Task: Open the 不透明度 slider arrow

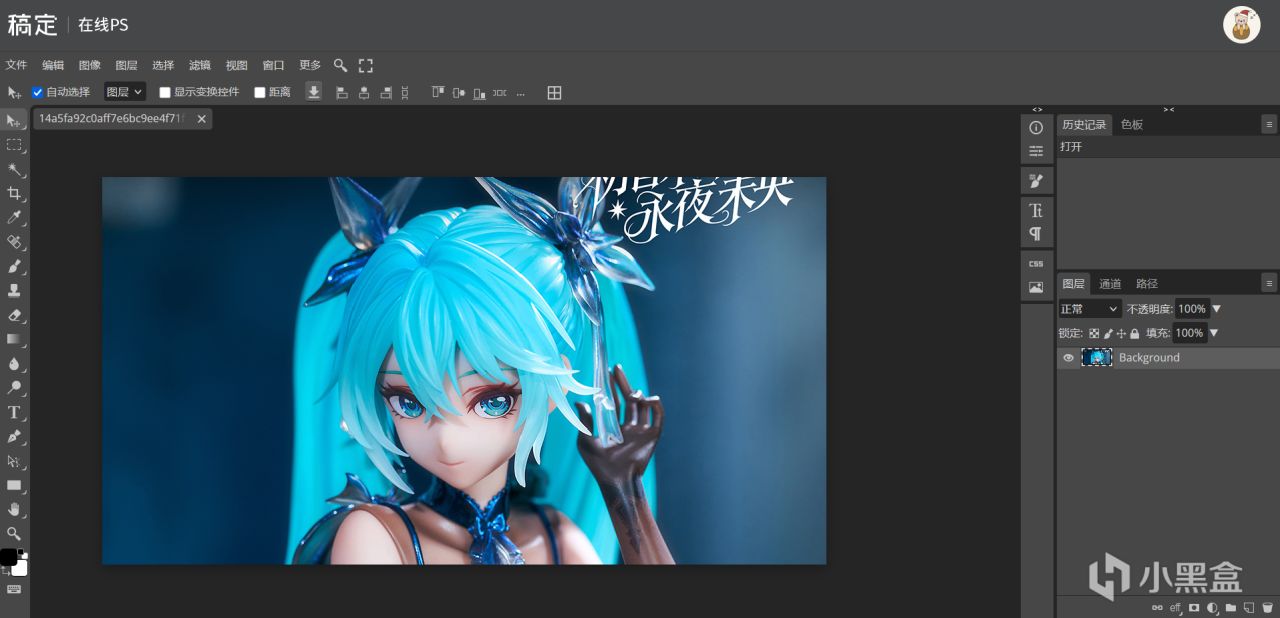Action: click(1217, 309)
